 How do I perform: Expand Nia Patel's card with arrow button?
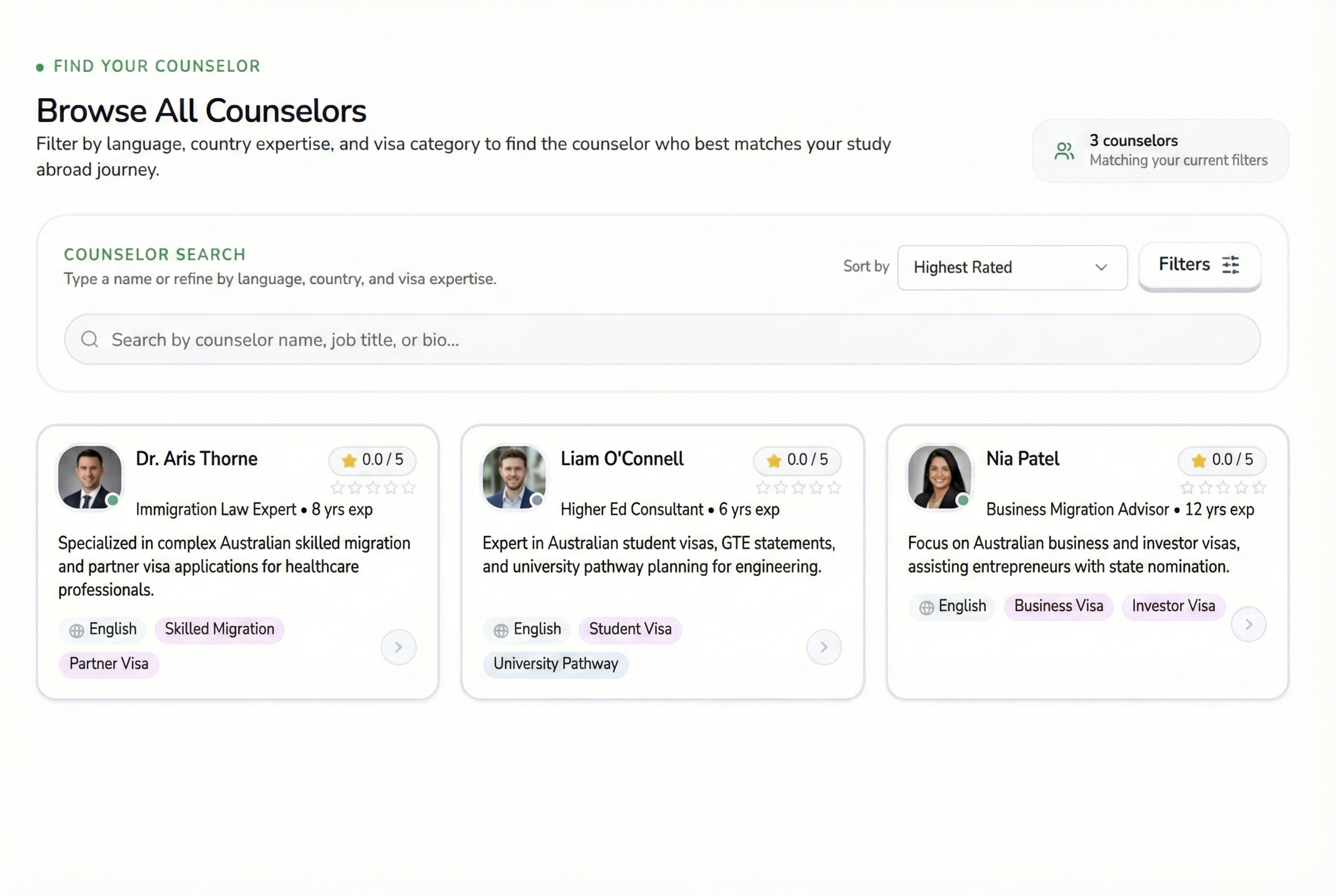coord(1248,624)
